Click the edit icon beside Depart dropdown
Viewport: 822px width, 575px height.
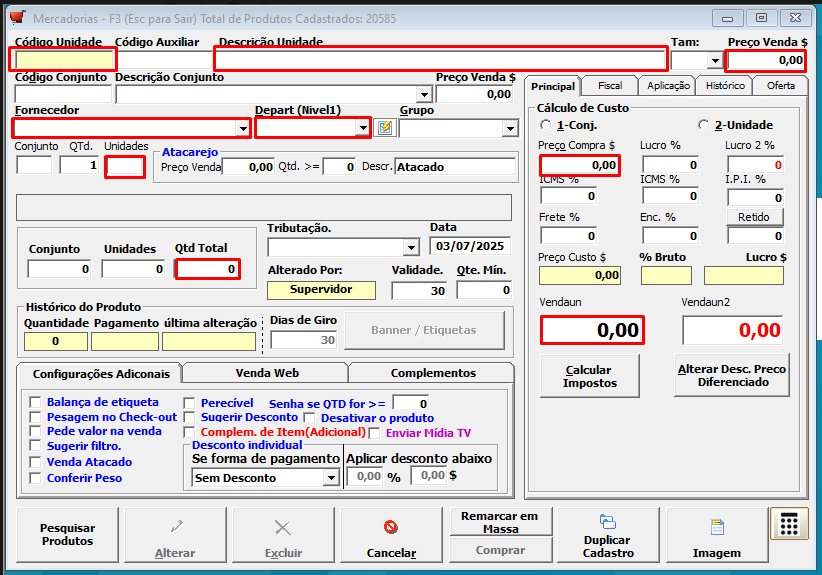tap(385, 128)
